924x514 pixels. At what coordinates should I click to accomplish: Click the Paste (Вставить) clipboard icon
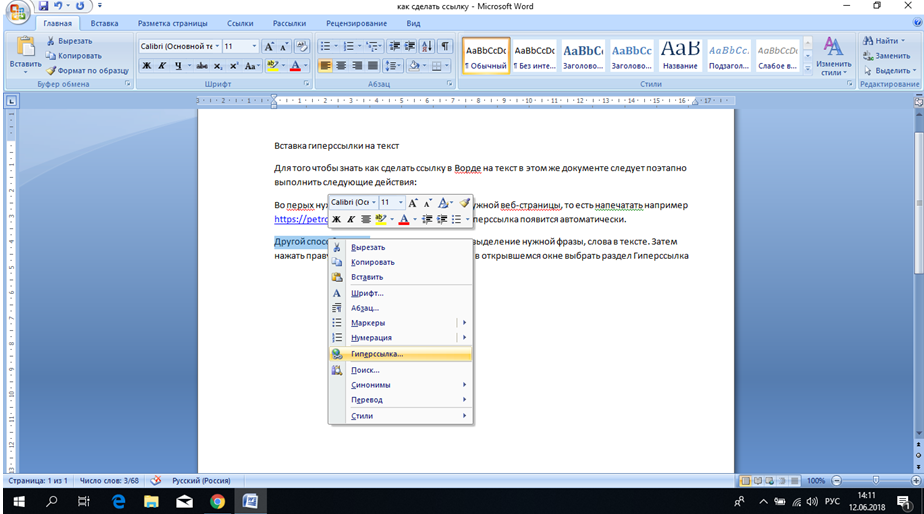[x=25, y=47]
